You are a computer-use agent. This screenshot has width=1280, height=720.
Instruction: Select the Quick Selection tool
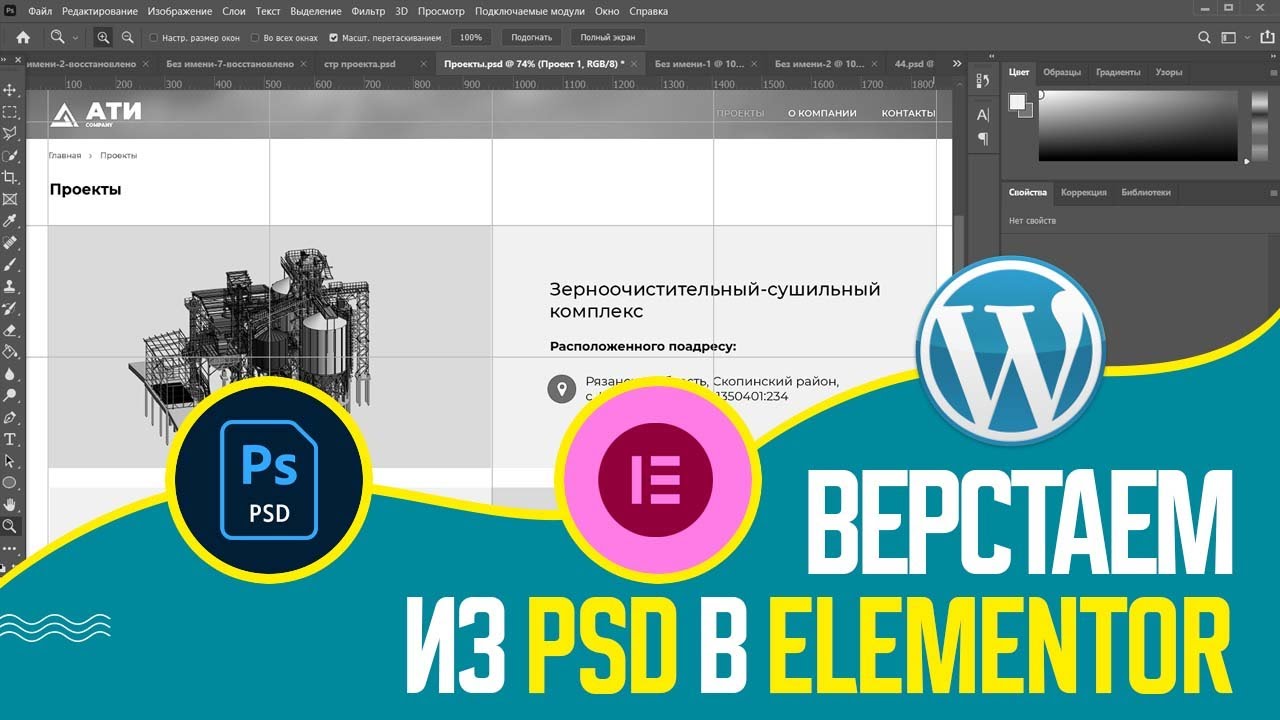(x=10, y=156)
